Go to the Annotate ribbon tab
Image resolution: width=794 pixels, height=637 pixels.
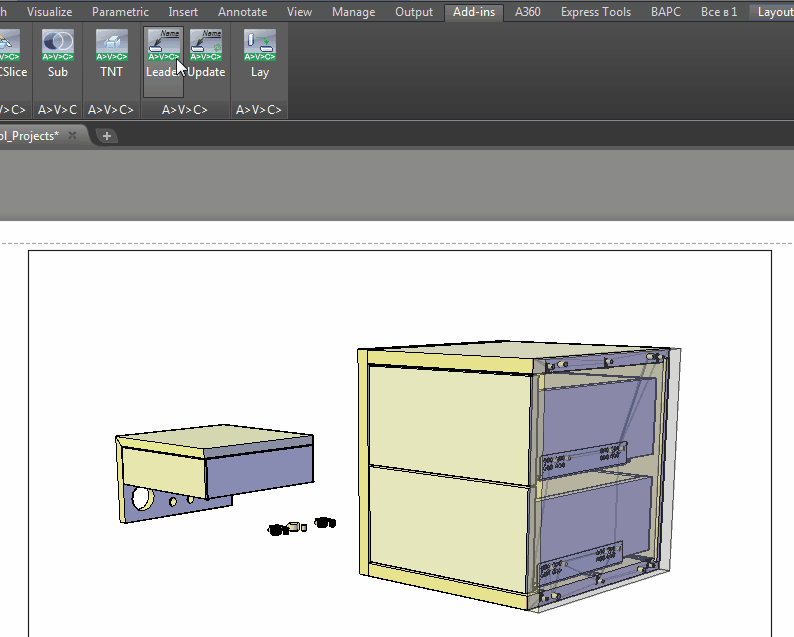point(243,12)
